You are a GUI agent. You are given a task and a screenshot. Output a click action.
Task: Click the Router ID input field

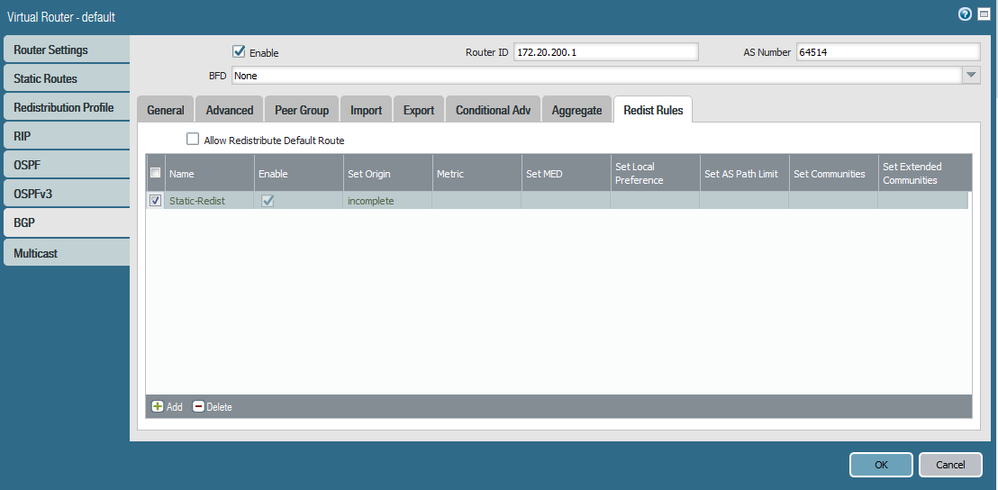pos(606,52)
